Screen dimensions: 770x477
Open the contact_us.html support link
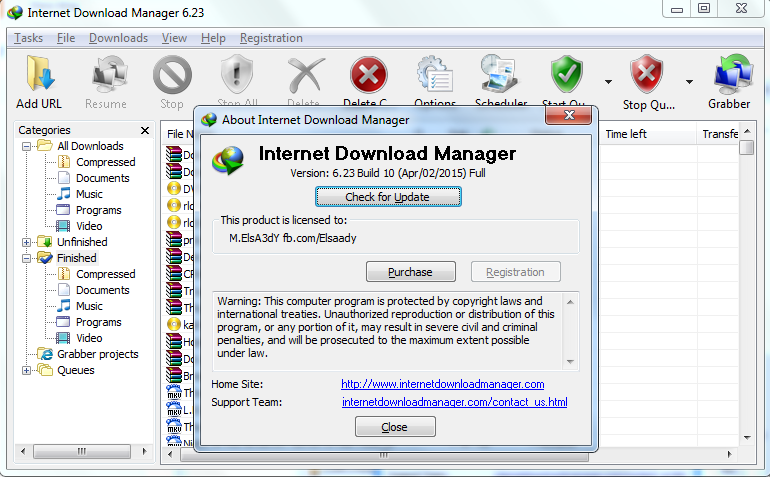(455, 402)
